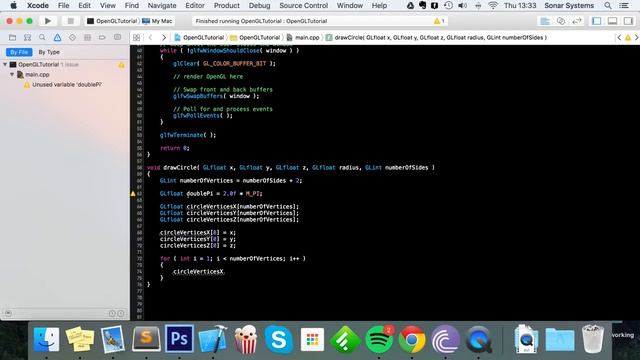
Task: Open the volume control menu
Action: click(462, 6)
